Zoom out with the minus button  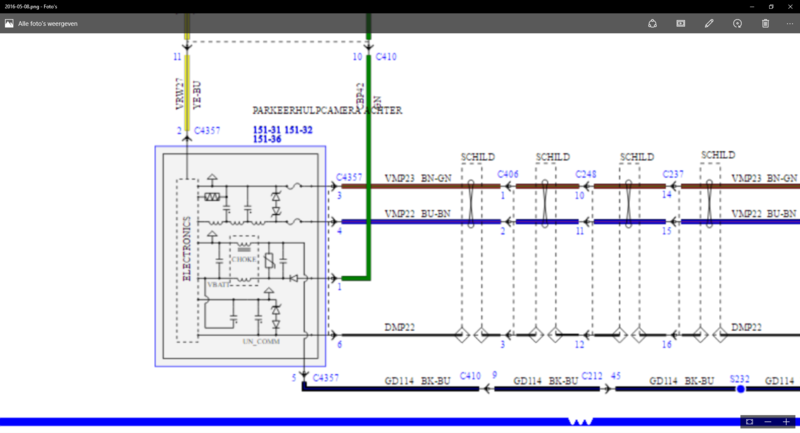[x=768, y=422]
